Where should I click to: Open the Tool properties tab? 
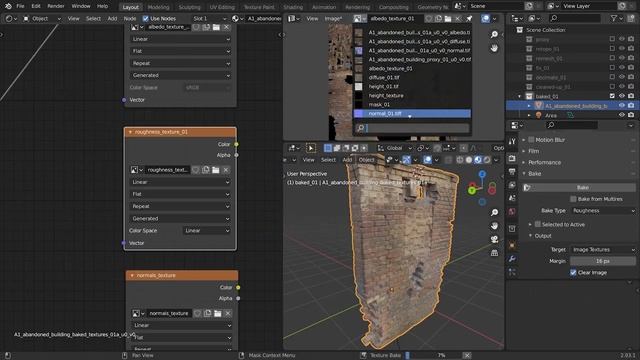(512, 141)
